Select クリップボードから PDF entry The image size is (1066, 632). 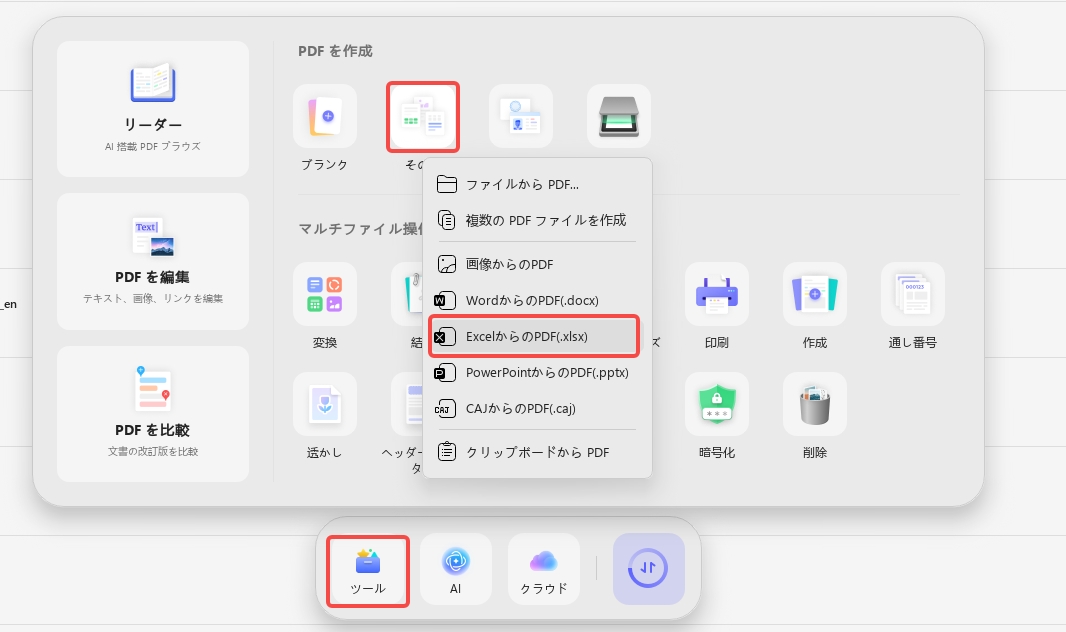click(x=537, y=452)
